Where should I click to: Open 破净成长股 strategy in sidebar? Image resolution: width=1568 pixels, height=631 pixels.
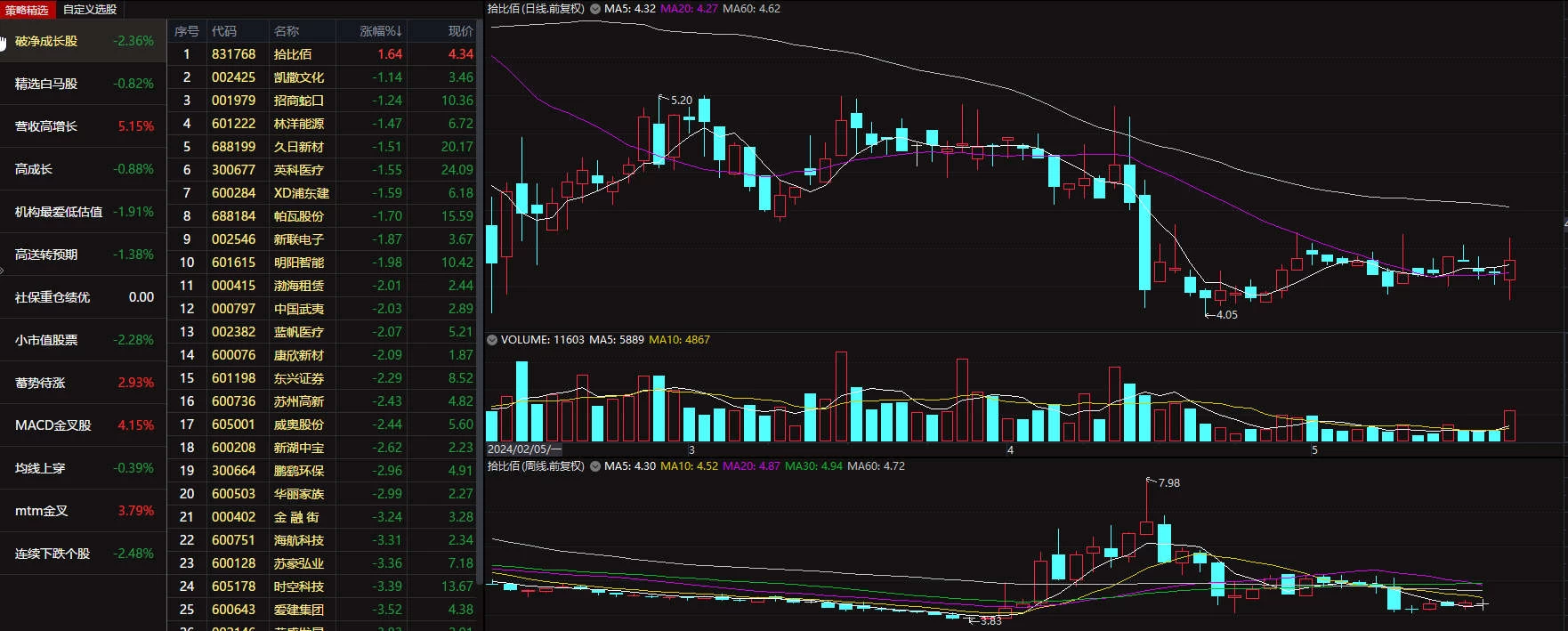coord(84,41)
